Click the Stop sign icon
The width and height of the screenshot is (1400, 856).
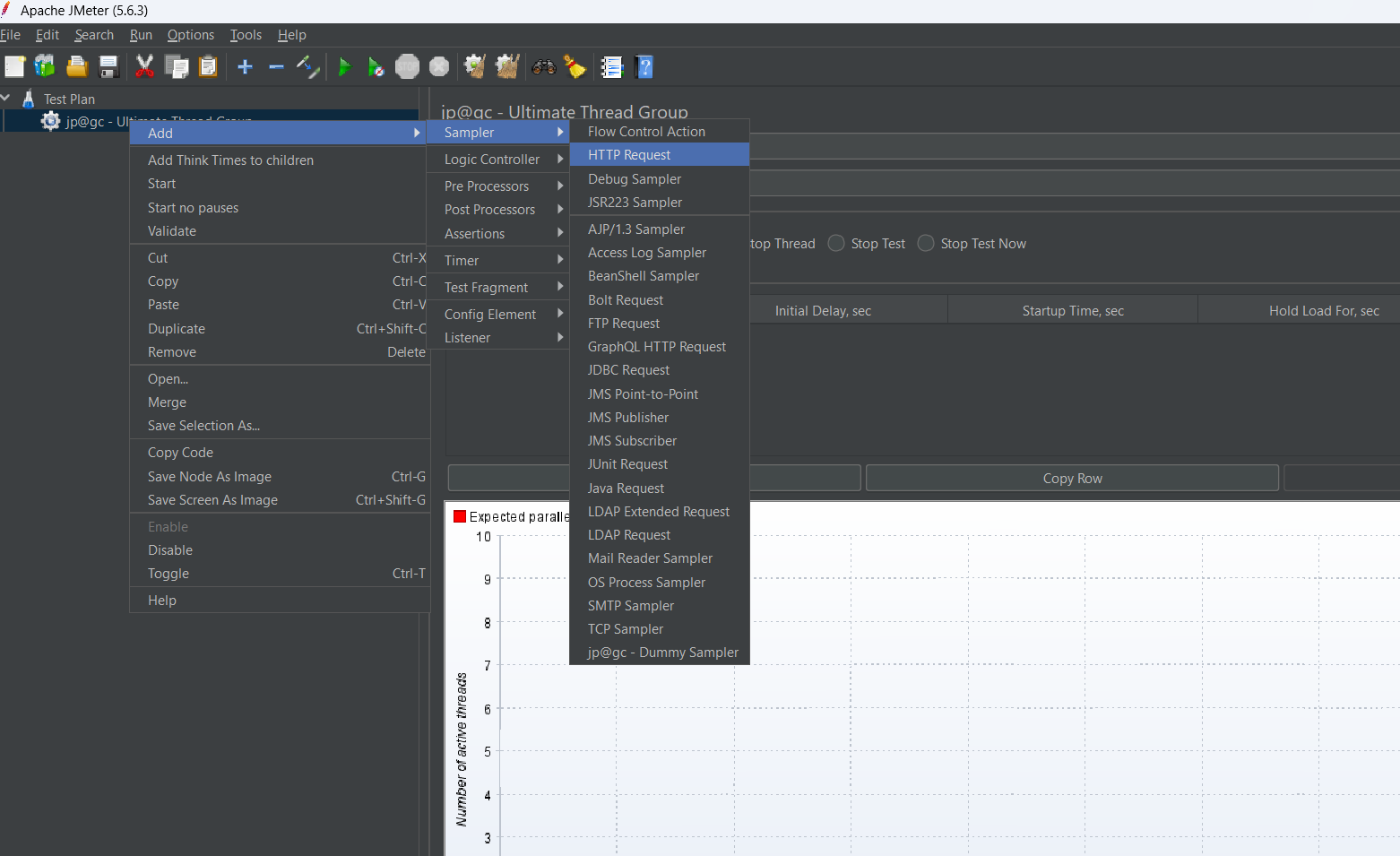pos(407,66)
